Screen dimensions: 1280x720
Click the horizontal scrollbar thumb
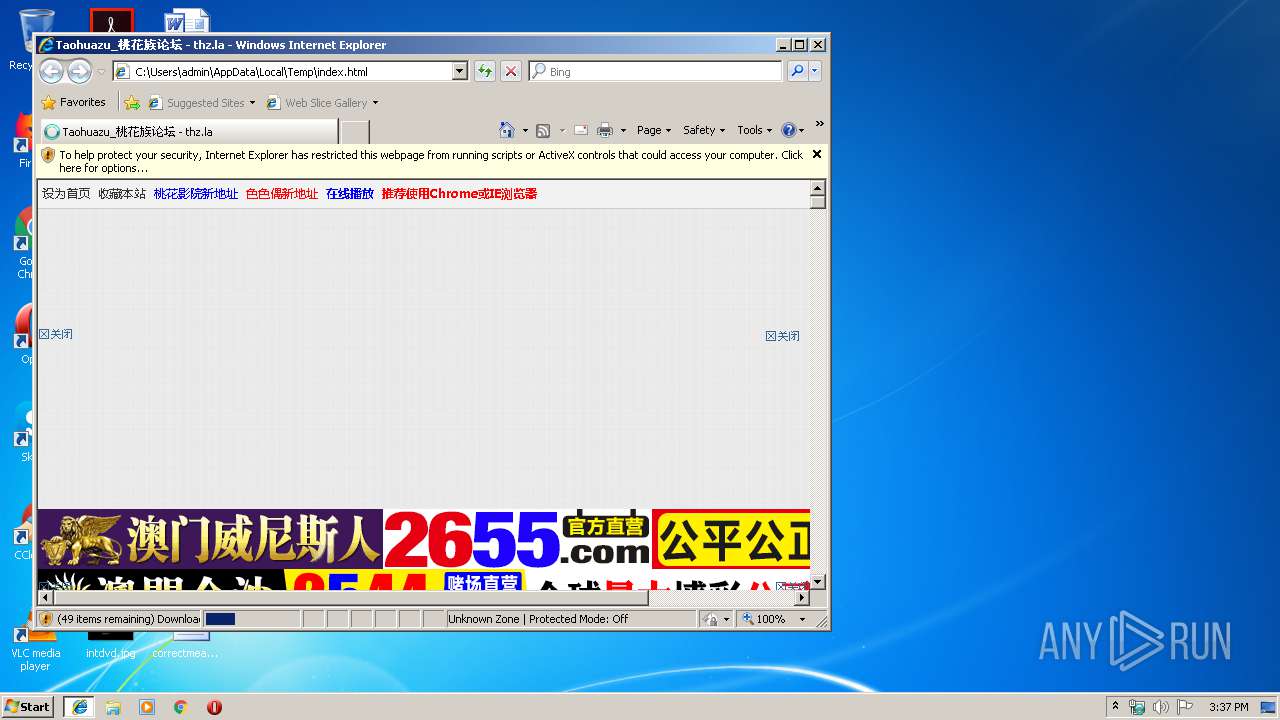pyautogui.click(x=351, y=597)
